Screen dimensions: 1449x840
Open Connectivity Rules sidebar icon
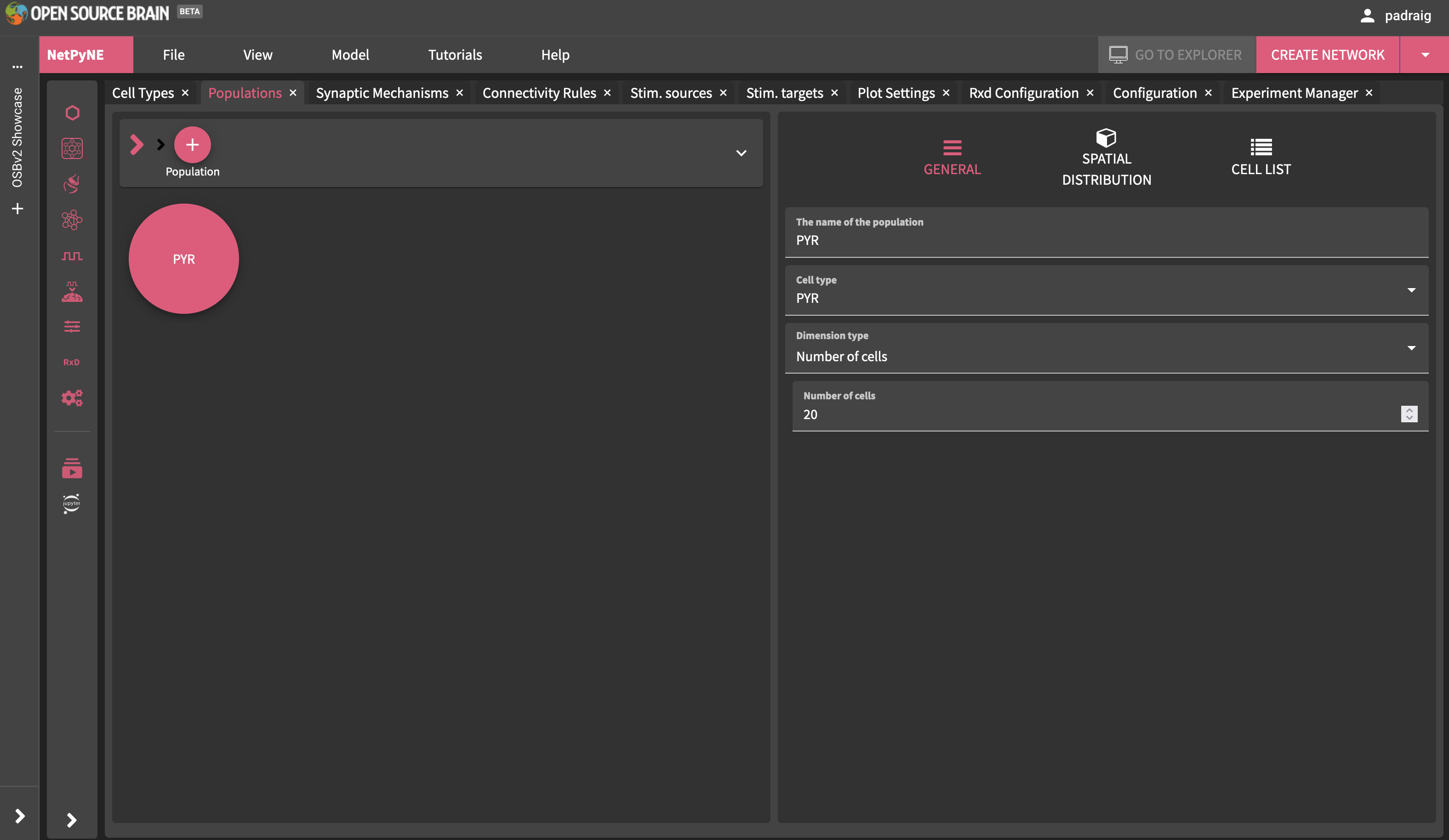[72, 220]
